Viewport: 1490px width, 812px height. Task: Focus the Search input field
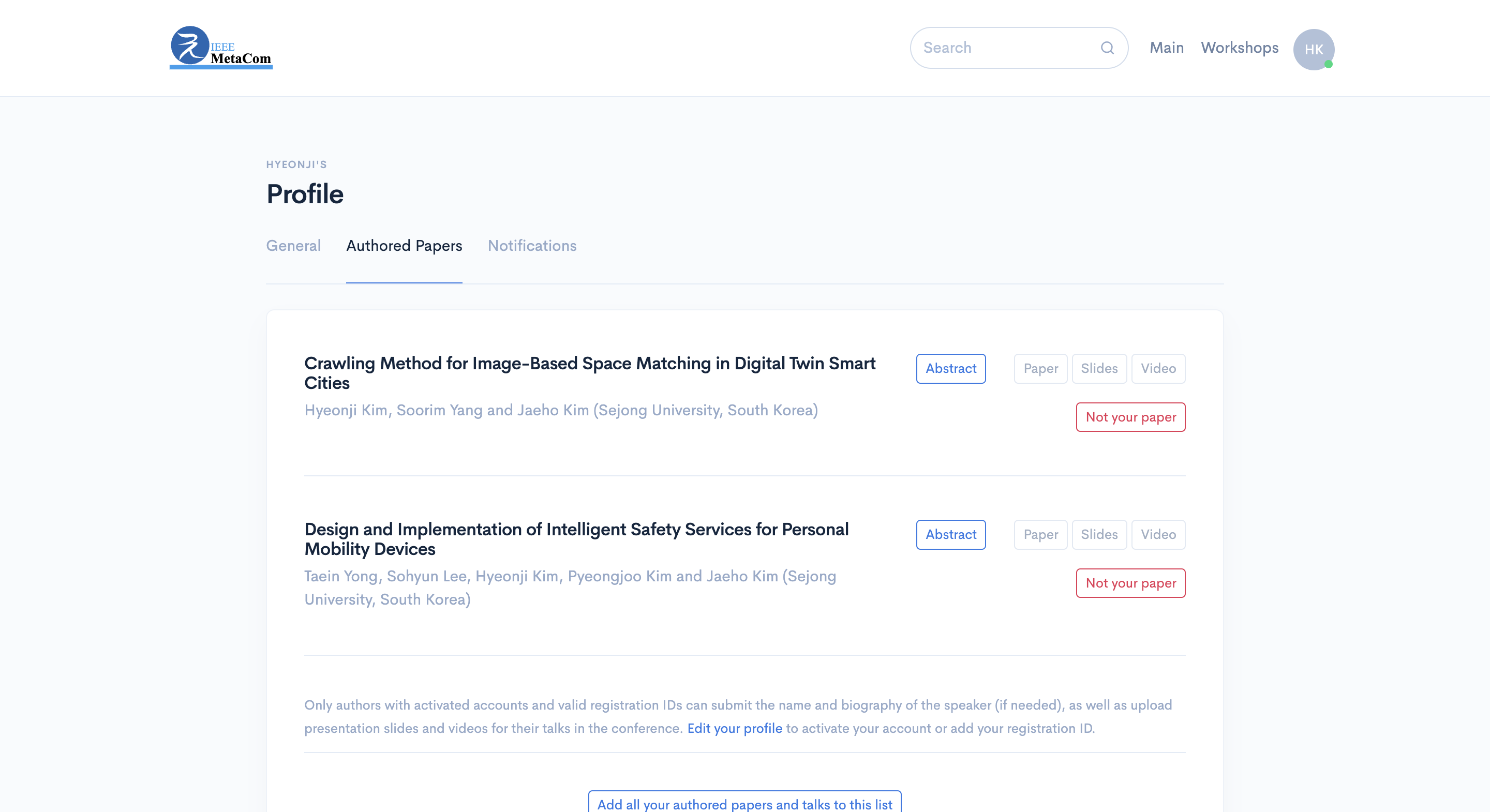tap(1019, 48)
